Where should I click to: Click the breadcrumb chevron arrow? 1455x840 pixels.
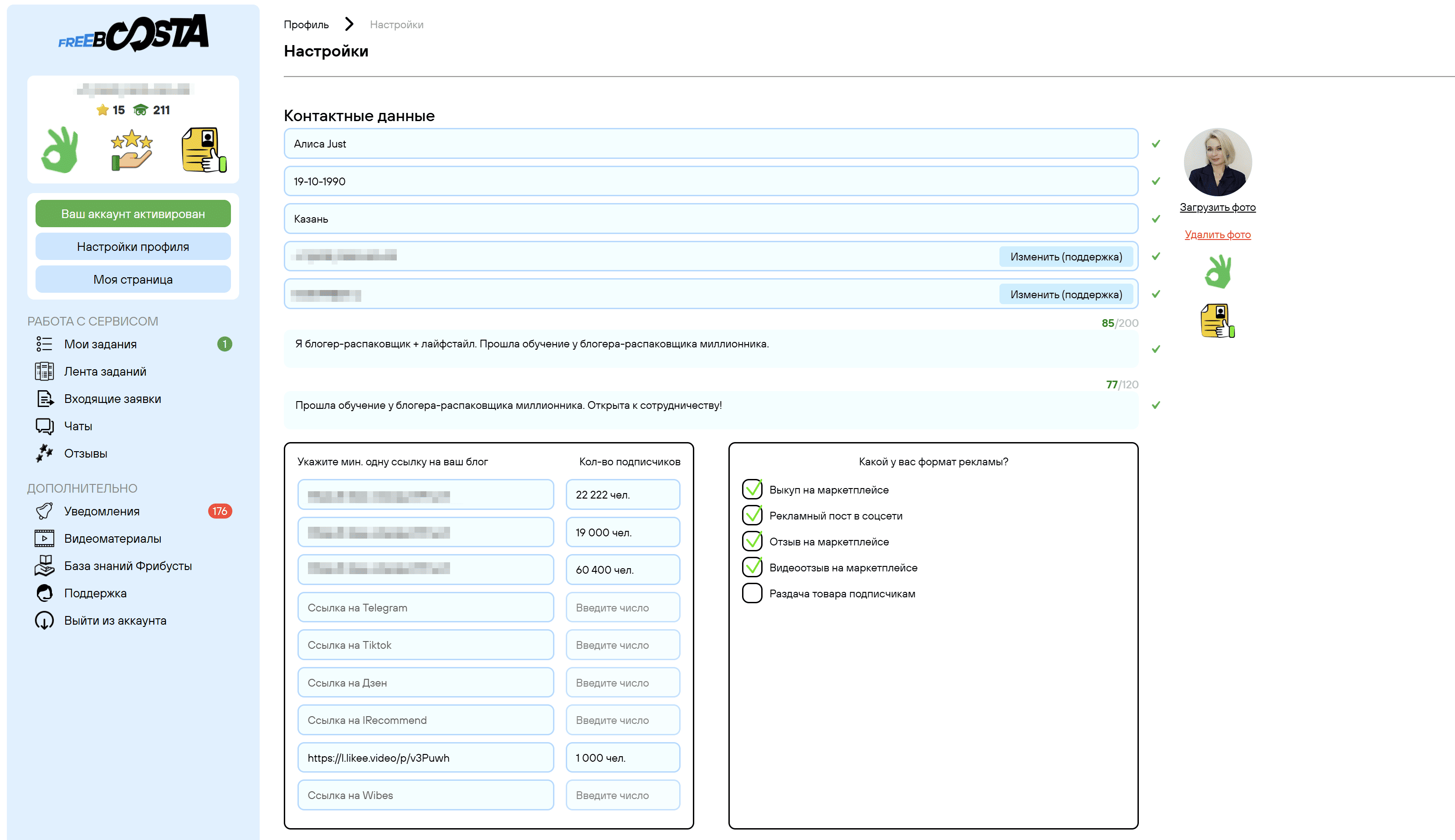point(348,24)
